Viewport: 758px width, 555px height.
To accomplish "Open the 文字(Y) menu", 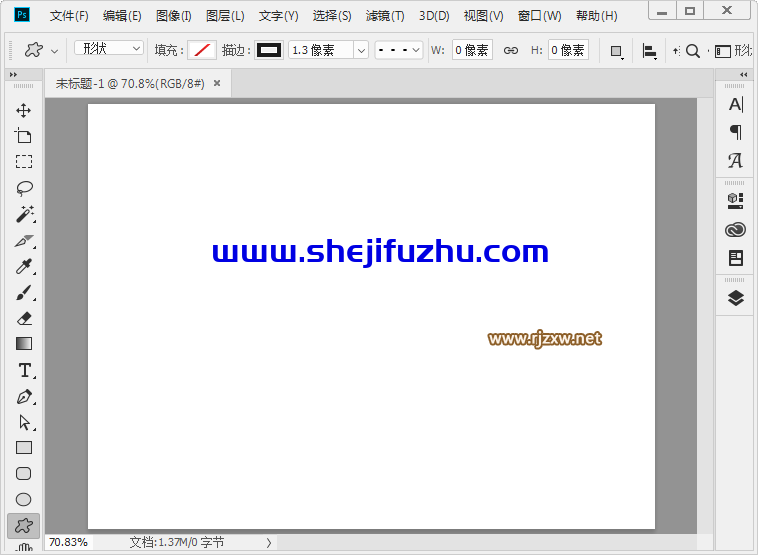I will (278, 16).
